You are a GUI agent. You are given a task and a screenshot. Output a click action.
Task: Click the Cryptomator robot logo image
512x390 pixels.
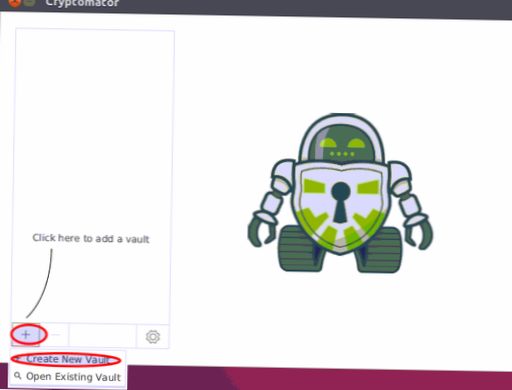(x=340, y=193)
